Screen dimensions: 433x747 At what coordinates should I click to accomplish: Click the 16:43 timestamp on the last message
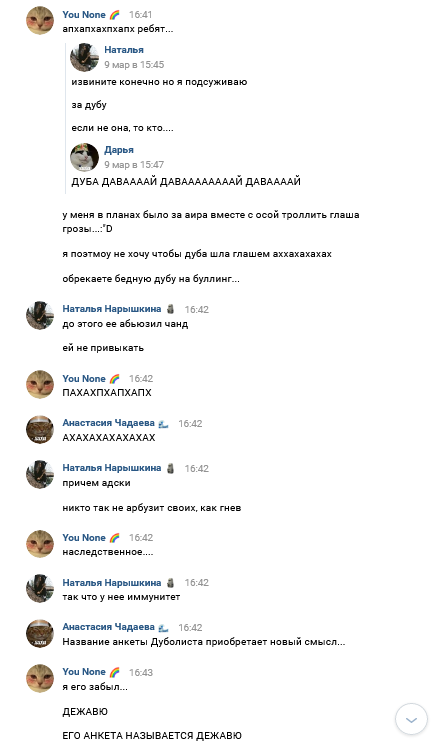point(141,672)
